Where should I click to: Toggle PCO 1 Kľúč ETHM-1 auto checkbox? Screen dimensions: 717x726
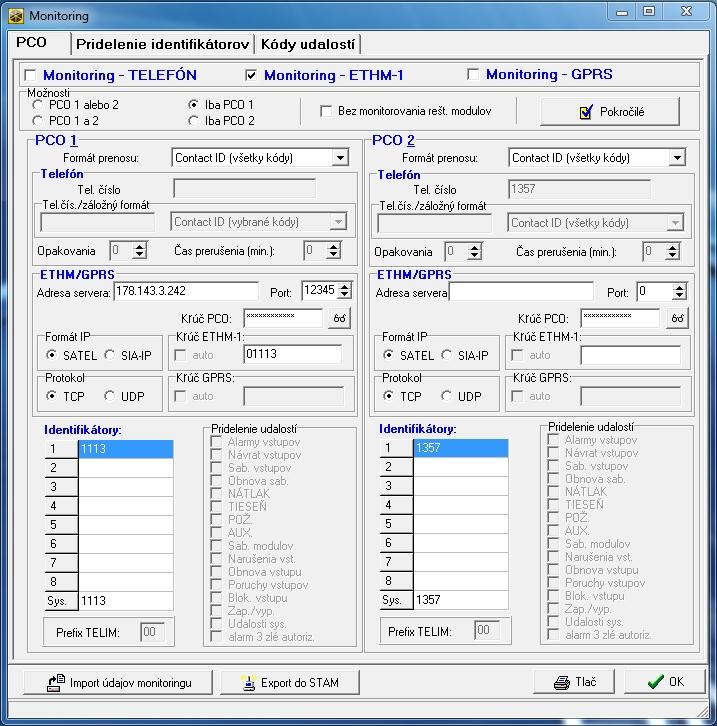pos(180,356)
